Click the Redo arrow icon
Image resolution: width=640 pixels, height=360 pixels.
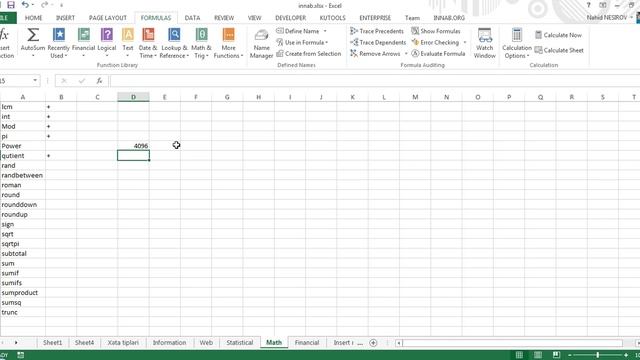coord(44,5)
